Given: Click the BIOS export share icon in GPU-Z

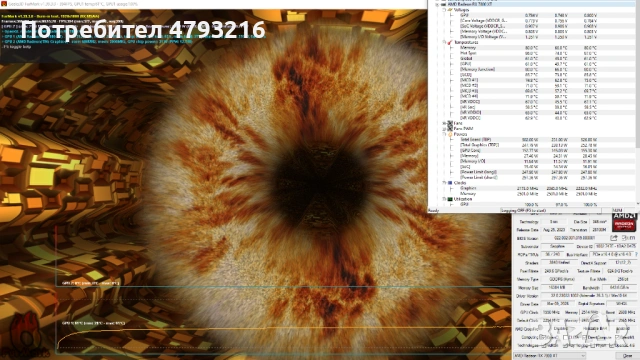Looking at the screenshot, I should click(x=613, y=238).
